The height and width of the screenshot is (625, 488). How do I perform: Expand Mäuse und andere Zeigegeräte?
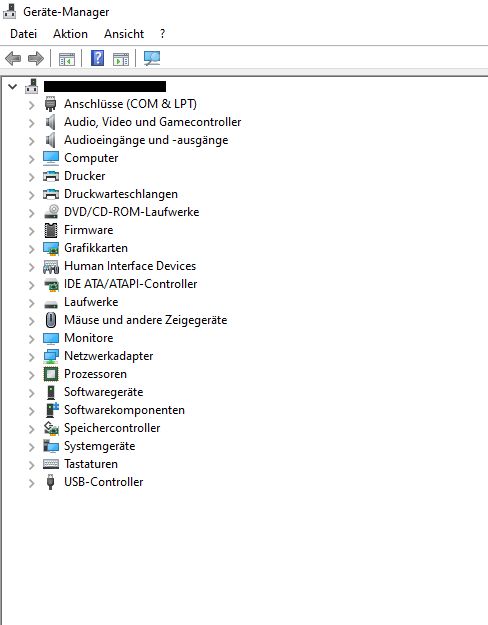coord(31,321)
